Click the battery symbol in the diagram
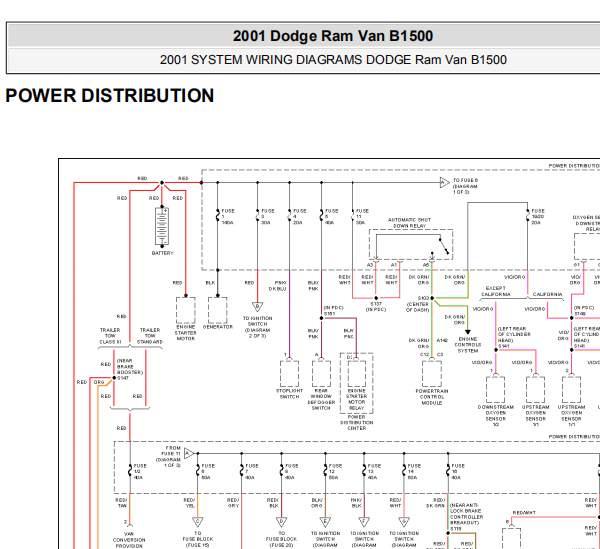This screenshot has width=600, height=549. (x=162, y=226)
